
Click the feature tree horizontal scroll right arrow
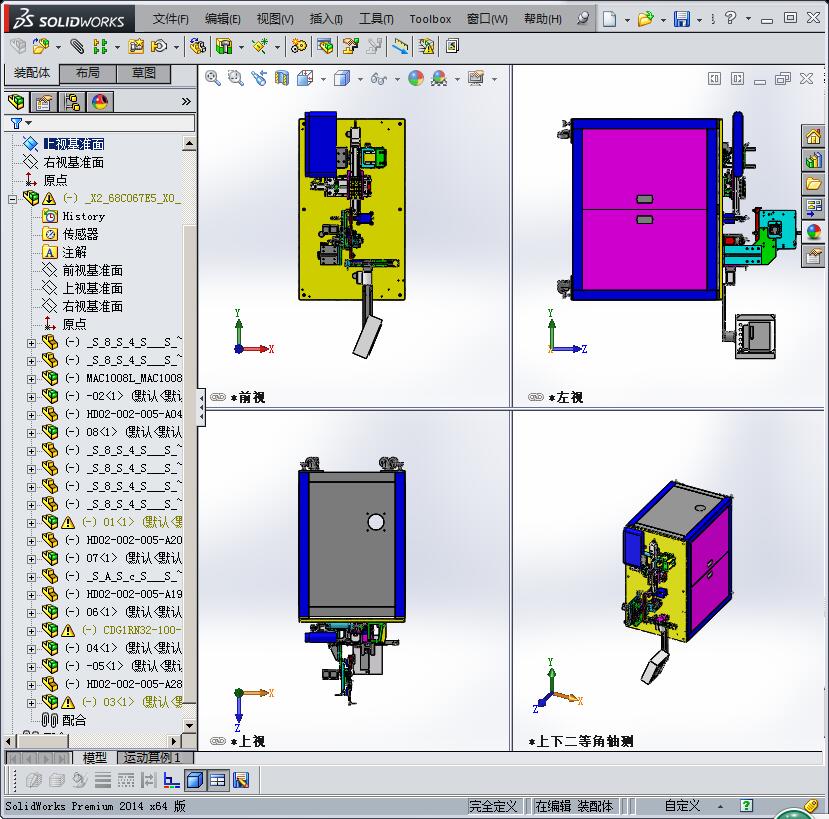[174, 741]
